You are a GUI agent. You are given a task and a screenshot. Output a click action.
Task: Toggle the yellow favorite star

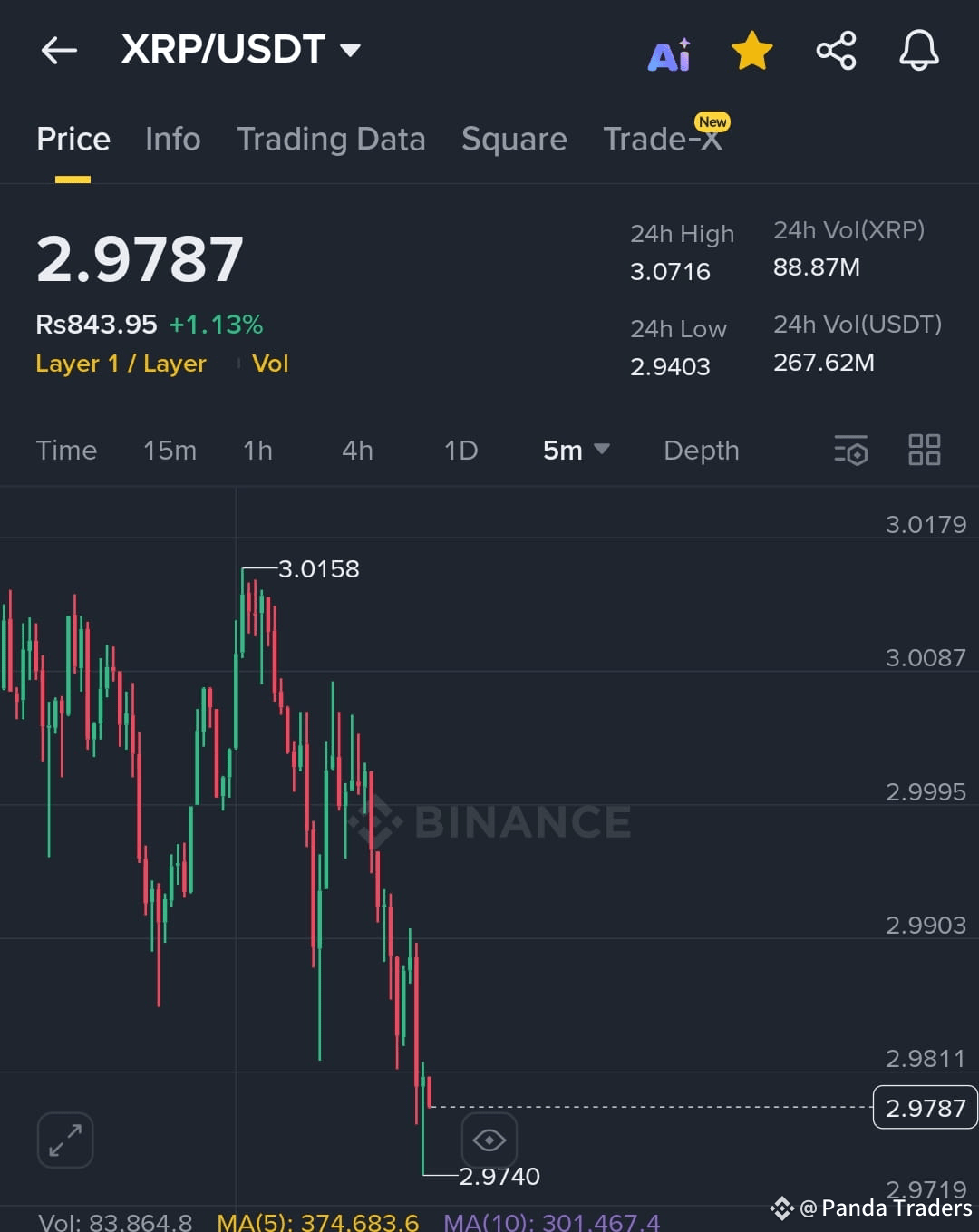coord(752,51)
